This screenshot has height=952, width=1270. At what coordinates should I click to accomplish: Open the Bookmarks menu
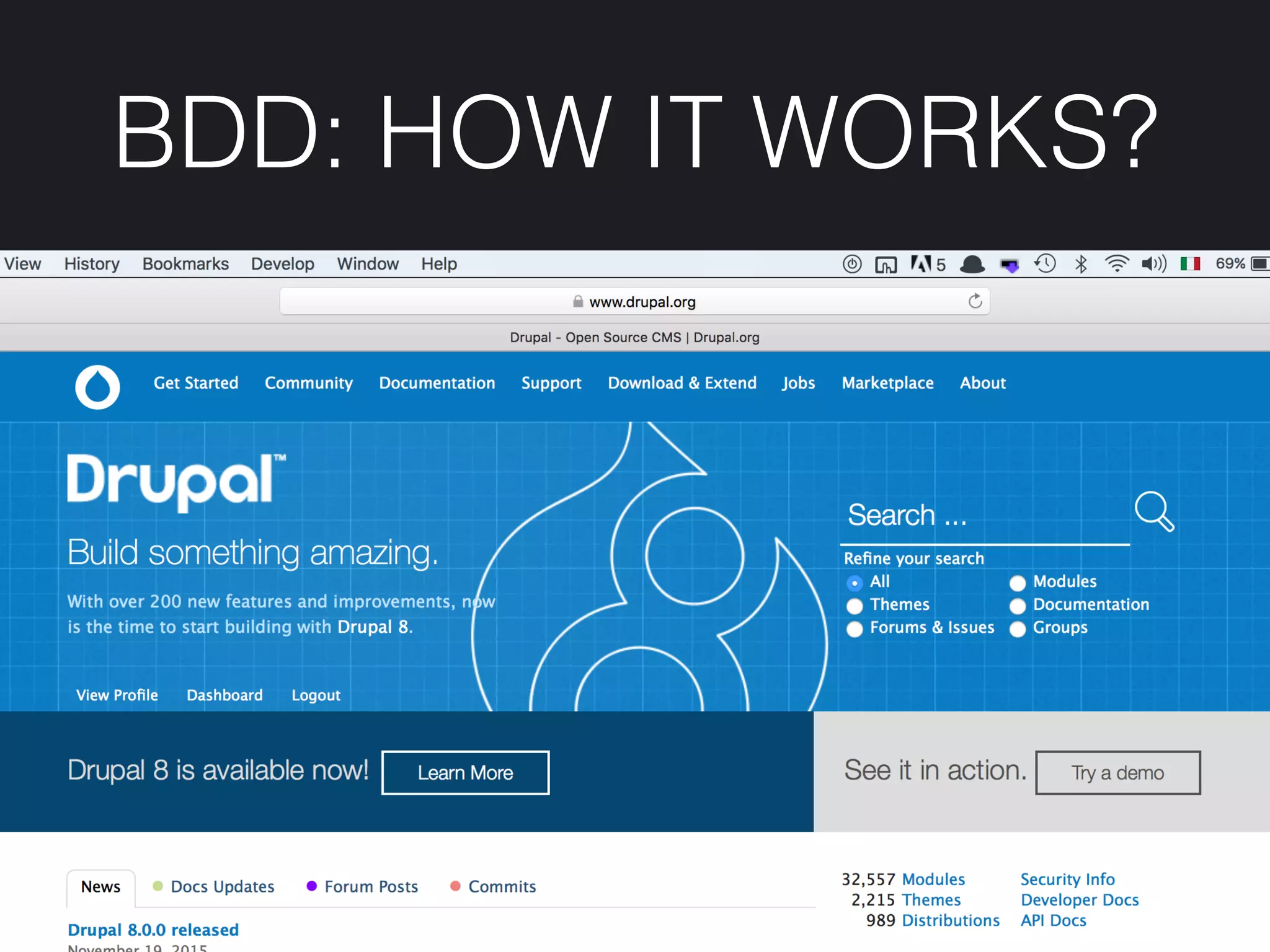pos(185,264)
